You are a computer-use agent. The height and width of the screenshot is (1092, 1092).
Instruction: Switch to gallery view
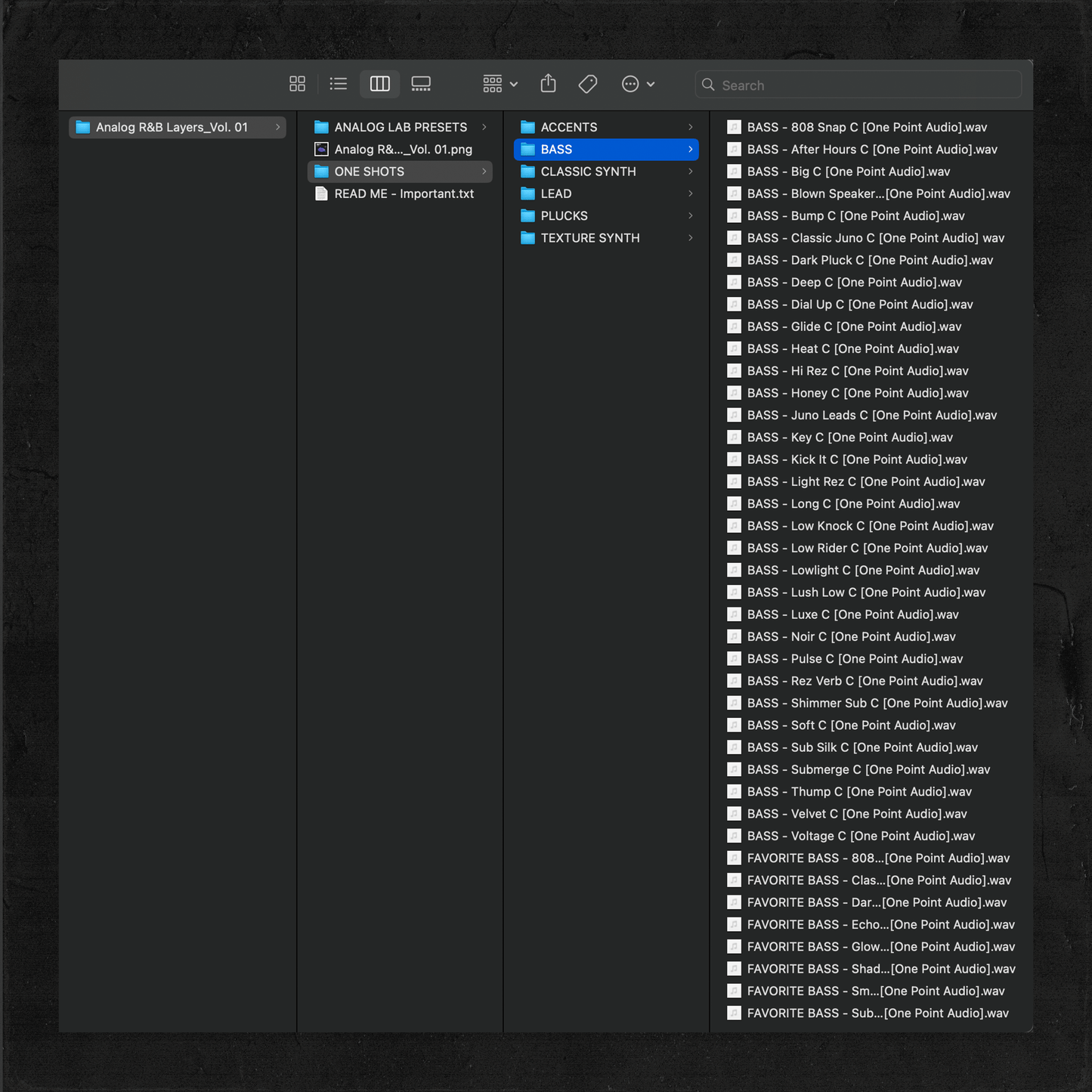pyautogui.click(x=421, y=84)
